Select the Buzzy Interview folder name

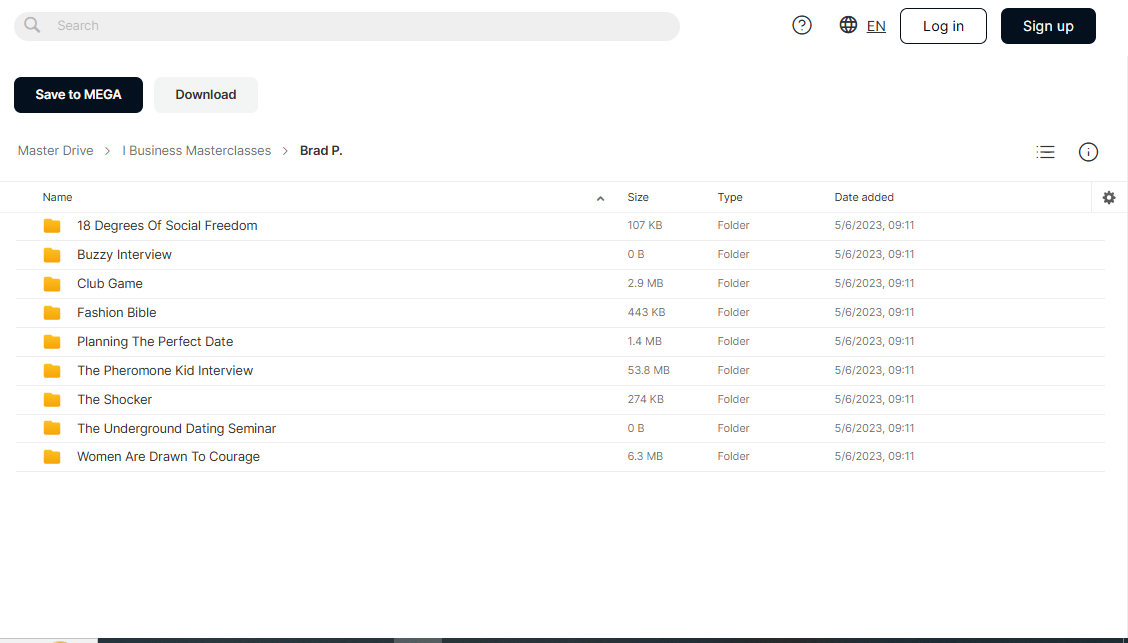pyautogui.click(x=124, y=255)
